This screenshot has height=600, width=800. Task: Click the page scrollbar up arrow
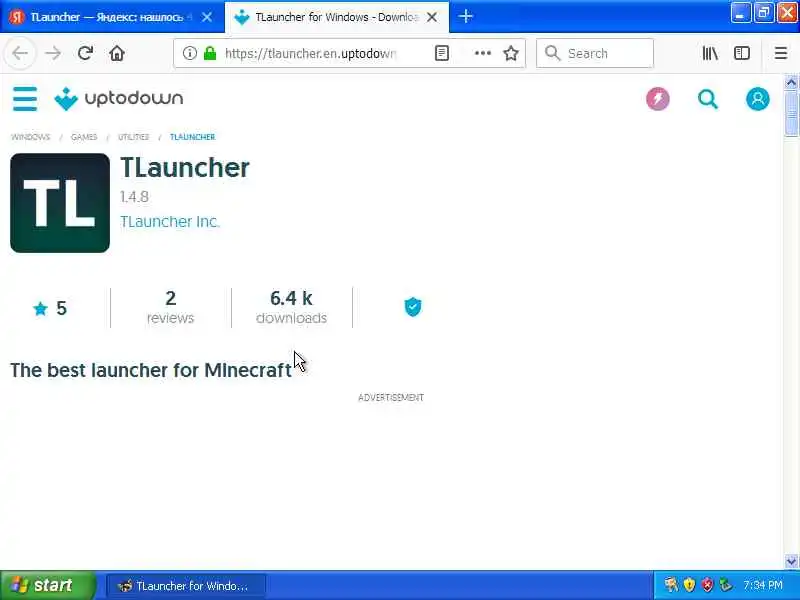pos(791,82)
